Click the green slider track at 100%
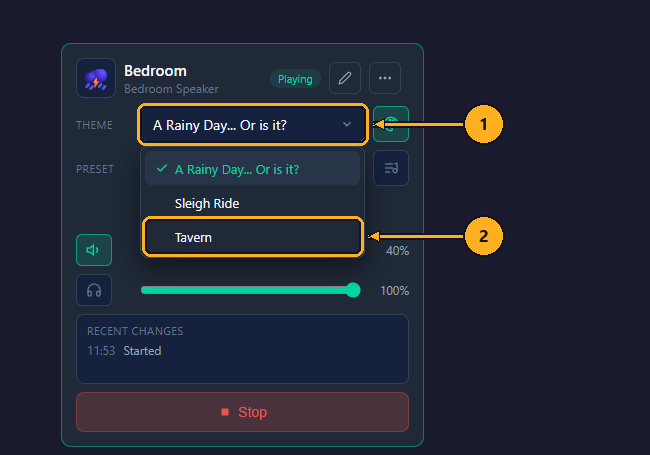Viewport: 650px width, 455px height. tap(247, 290)
